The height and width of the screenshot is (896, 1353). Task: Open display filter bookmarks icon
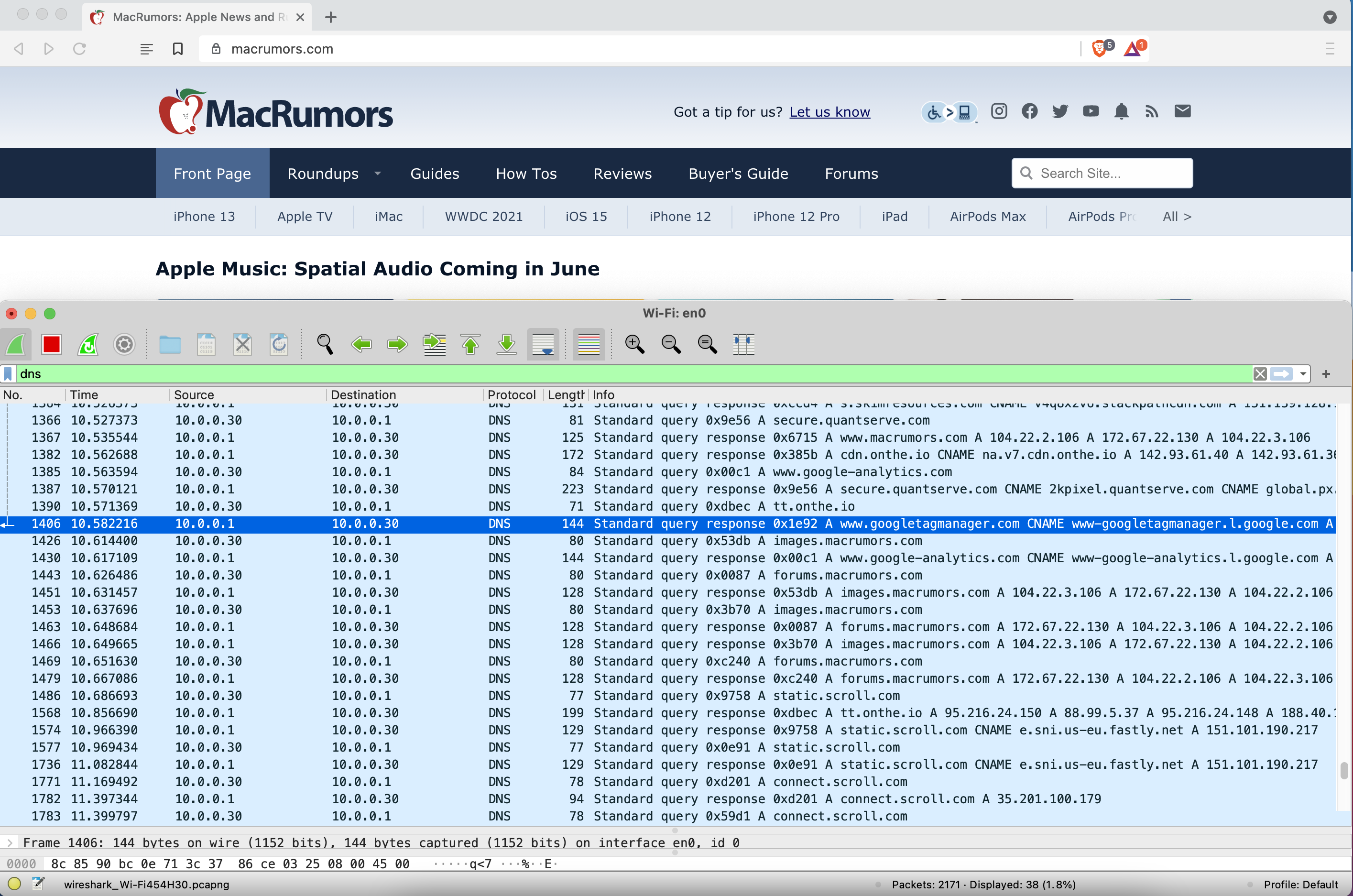point(8,374)
